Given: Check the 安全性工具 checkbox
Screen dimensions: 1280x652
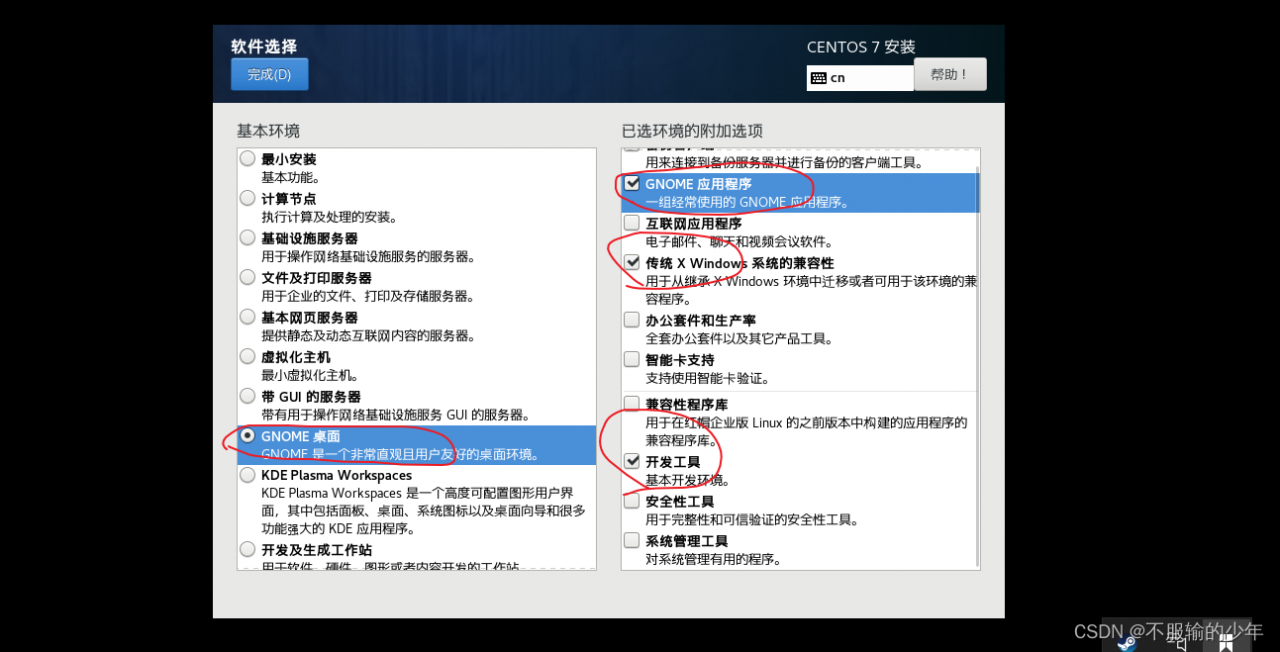Looking at the screenshot, I should click(x=632, y=501).
